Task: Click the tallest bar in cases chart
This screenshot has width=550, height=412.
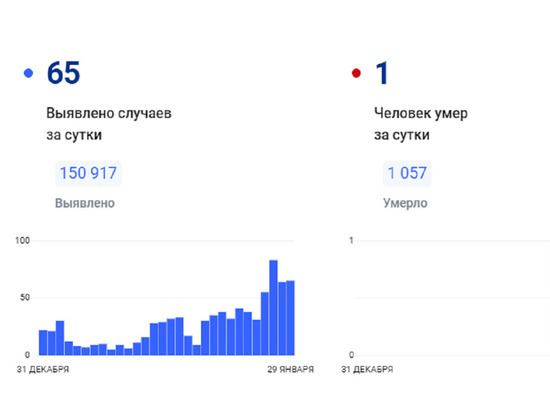Action: coord(274,308)
